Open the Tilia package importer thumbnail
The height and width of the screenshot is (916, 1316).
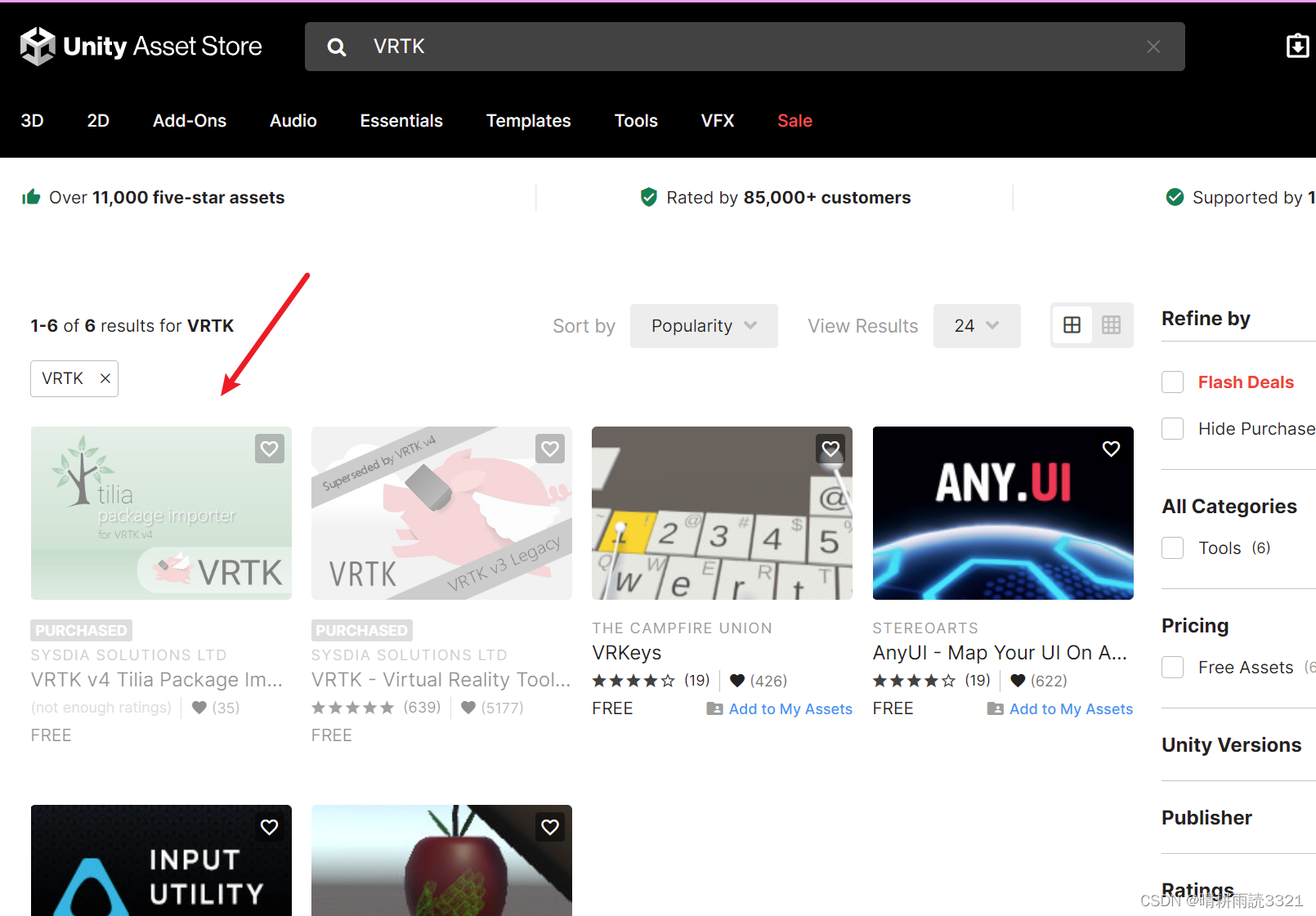pos(161,513)
